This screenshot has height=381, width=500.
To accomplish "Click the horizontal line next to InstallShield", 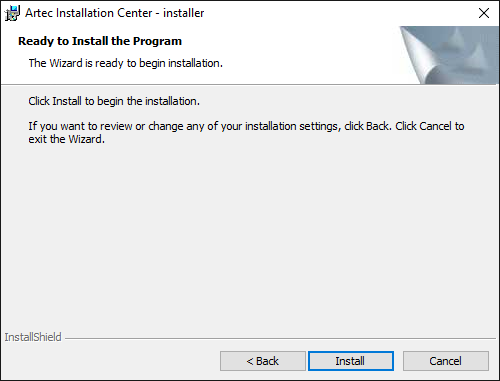I will [x=280, y=339].
